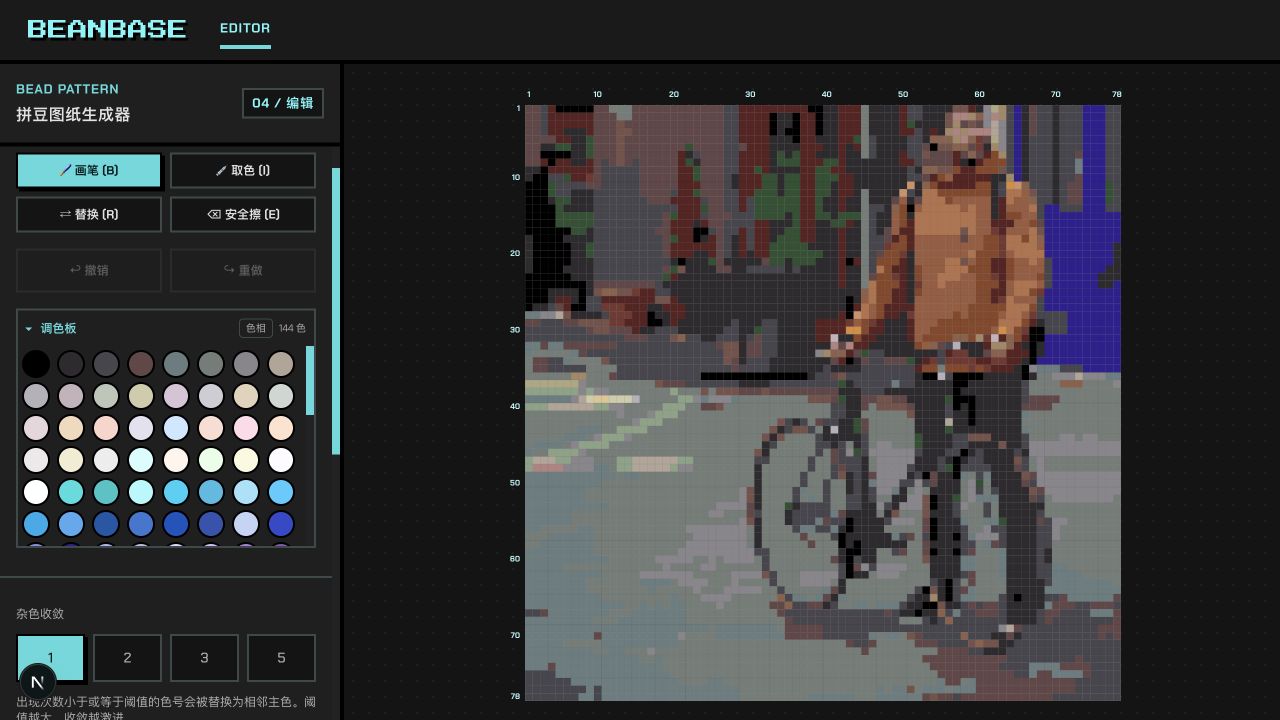Set 杂色收敛 threshold to 3

click(x=204, y=657)
